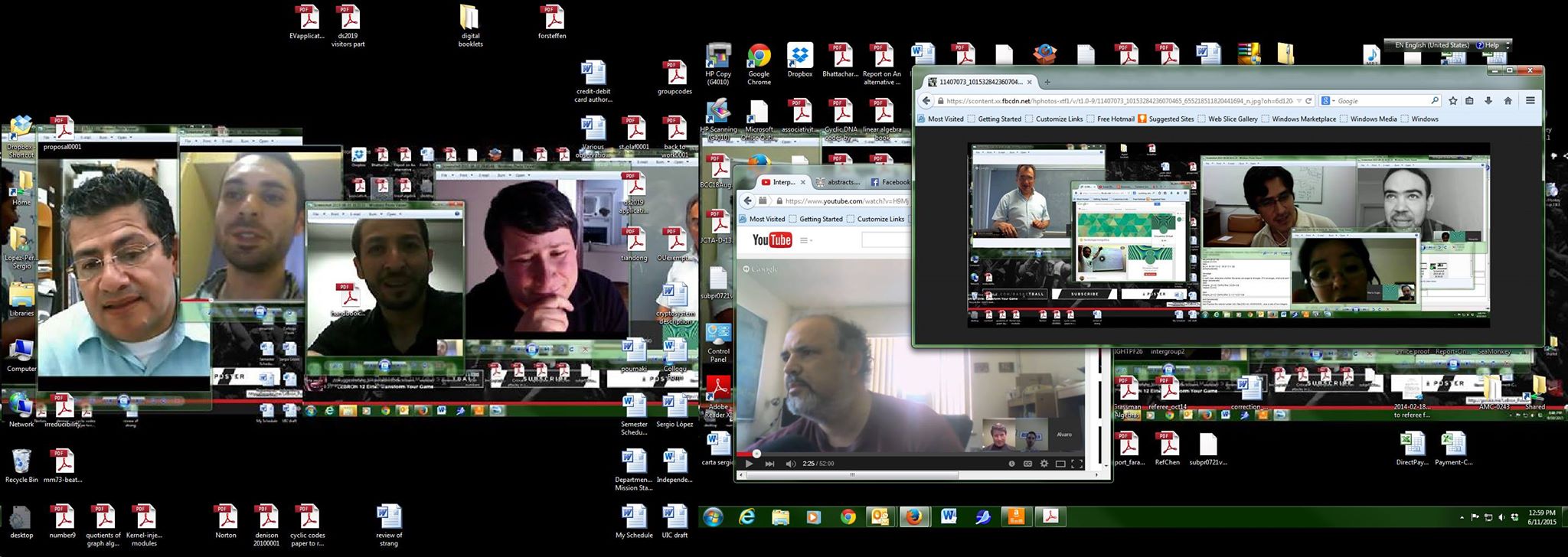Open Web Slice Gallery bookmark
The image size is (1568, 557).
click(1227, 119)
